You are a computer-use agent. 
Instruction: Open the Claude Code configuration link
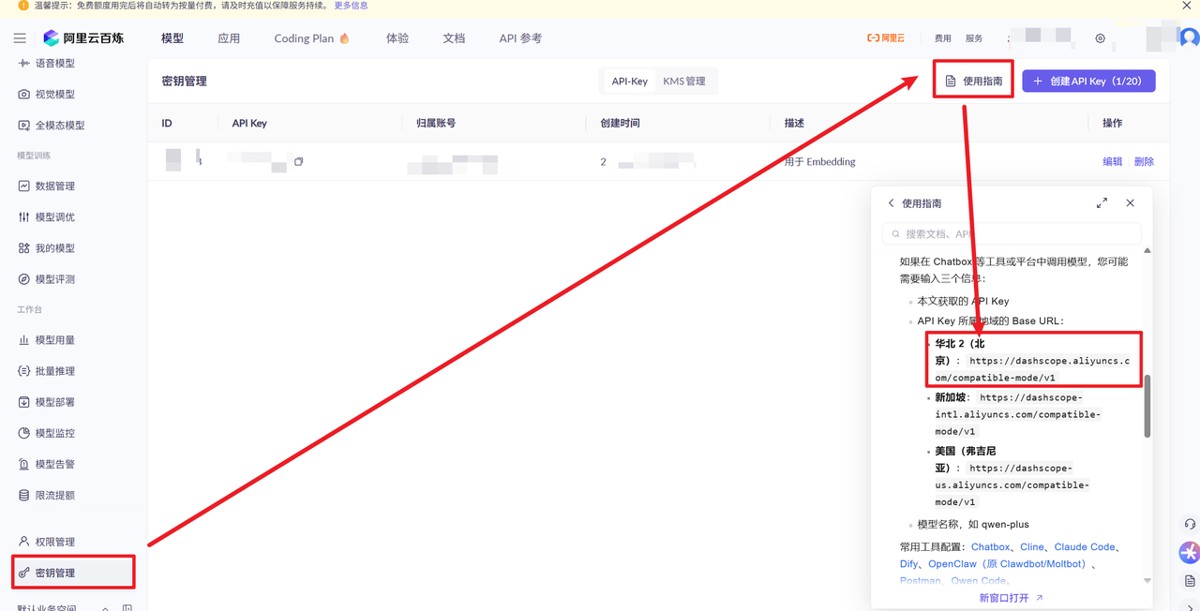[1084, 547]
